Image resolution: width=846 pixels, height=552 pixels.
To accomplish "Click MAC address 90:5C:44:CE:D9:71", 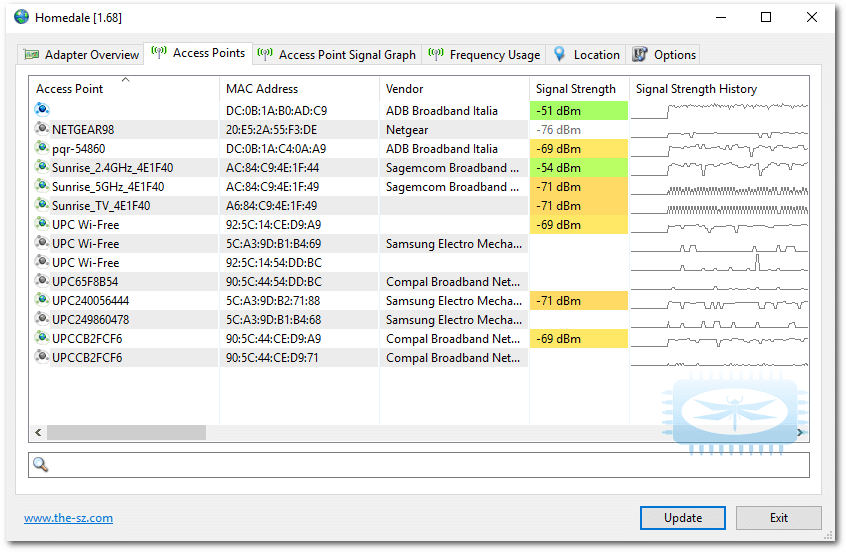I will click(x=272, y=358).
